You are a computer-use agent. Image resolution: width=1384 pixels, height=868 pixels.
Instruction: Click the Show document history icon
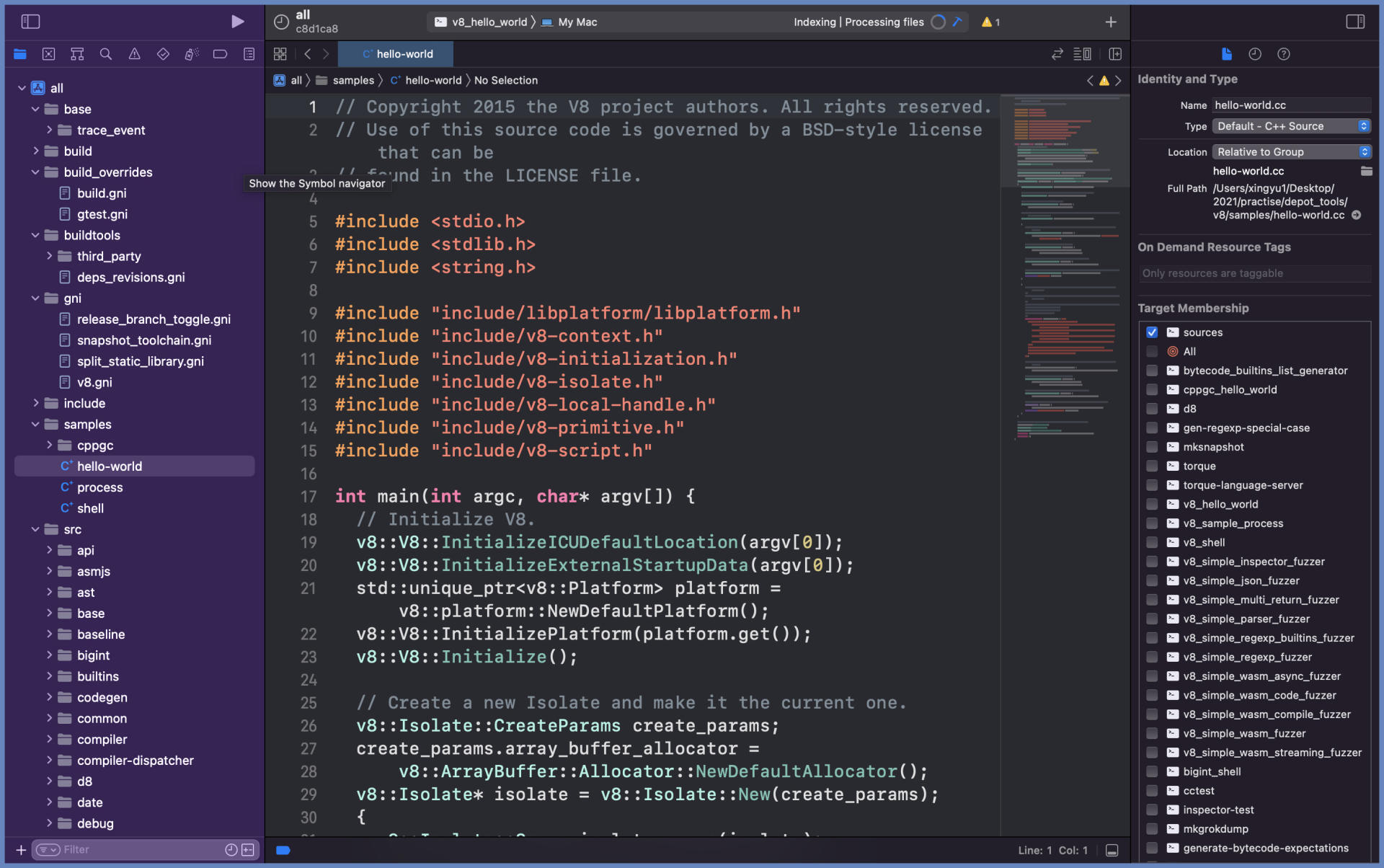tap(1254, 53)
